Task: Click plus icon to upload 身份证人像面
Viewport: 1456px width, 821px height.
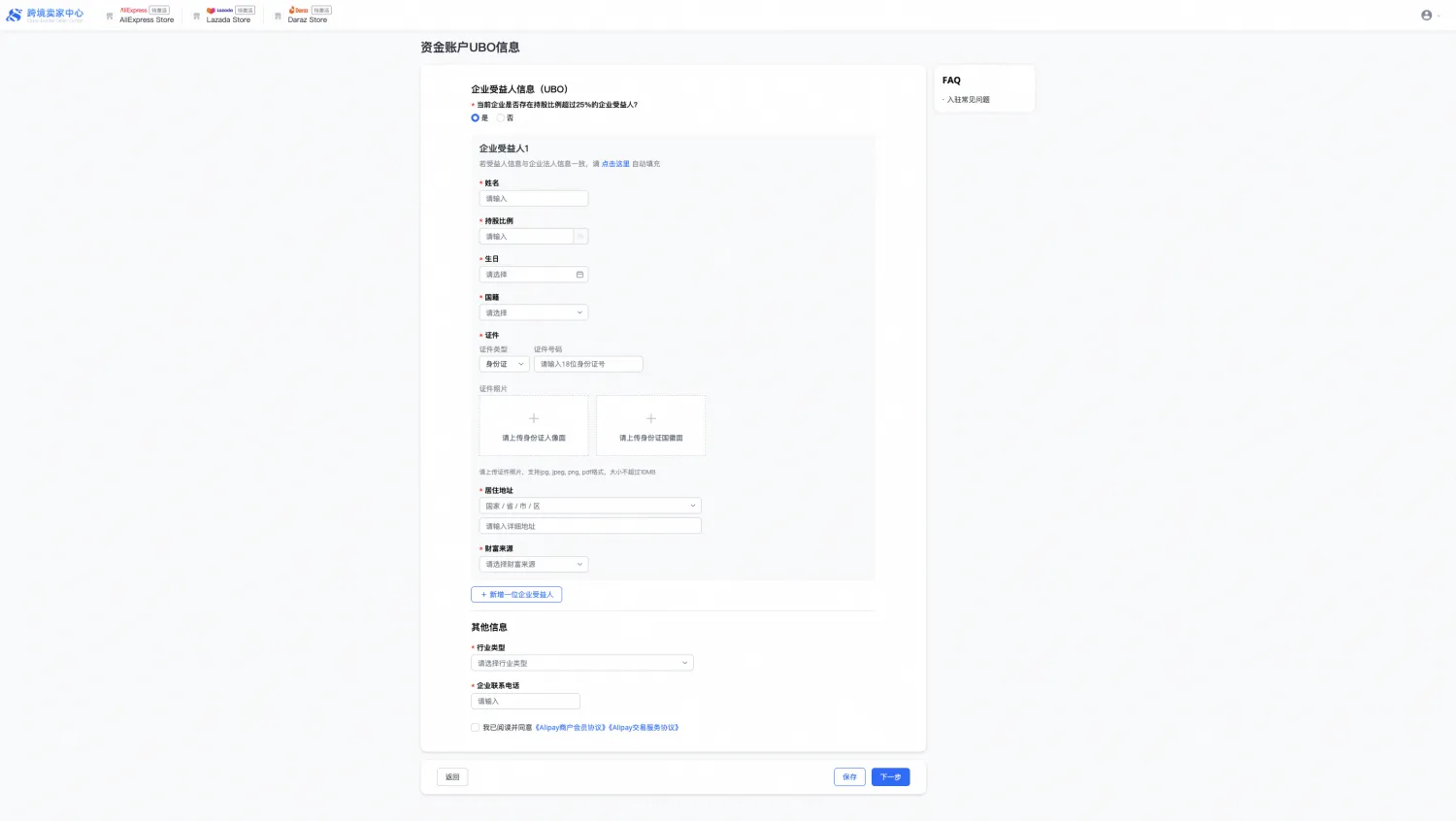Action: click(x=533, y=418)
